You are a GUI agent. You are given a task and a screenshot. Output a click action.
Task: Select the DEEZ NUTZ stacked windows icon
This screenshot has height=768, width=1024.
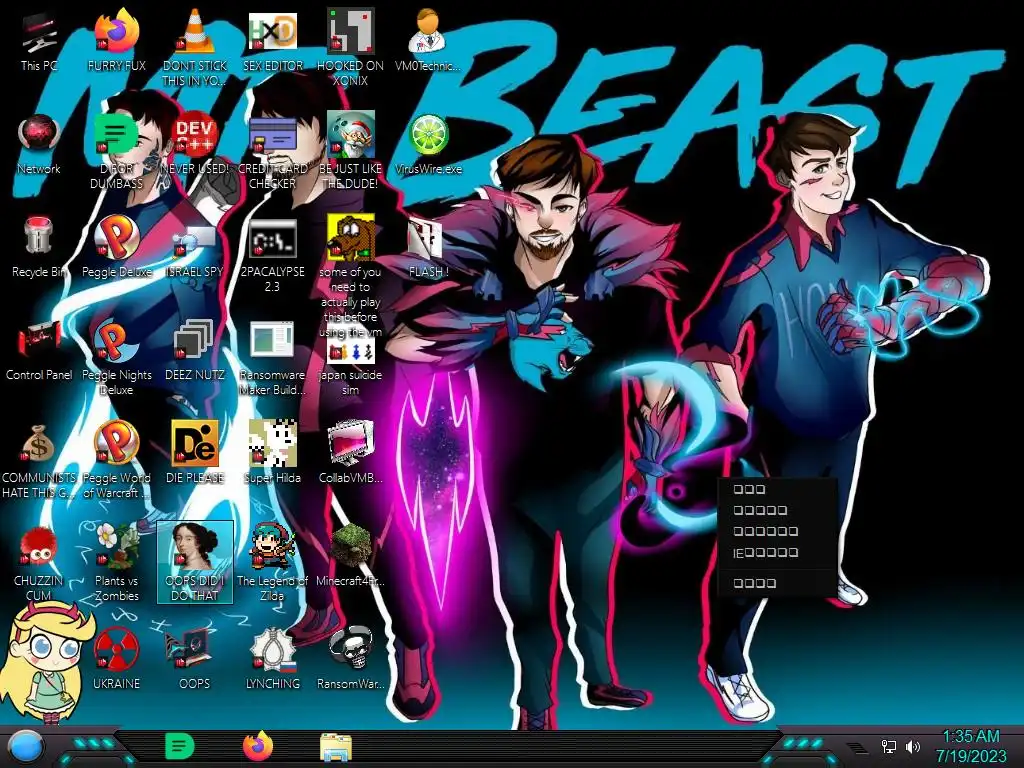point(195,350)
